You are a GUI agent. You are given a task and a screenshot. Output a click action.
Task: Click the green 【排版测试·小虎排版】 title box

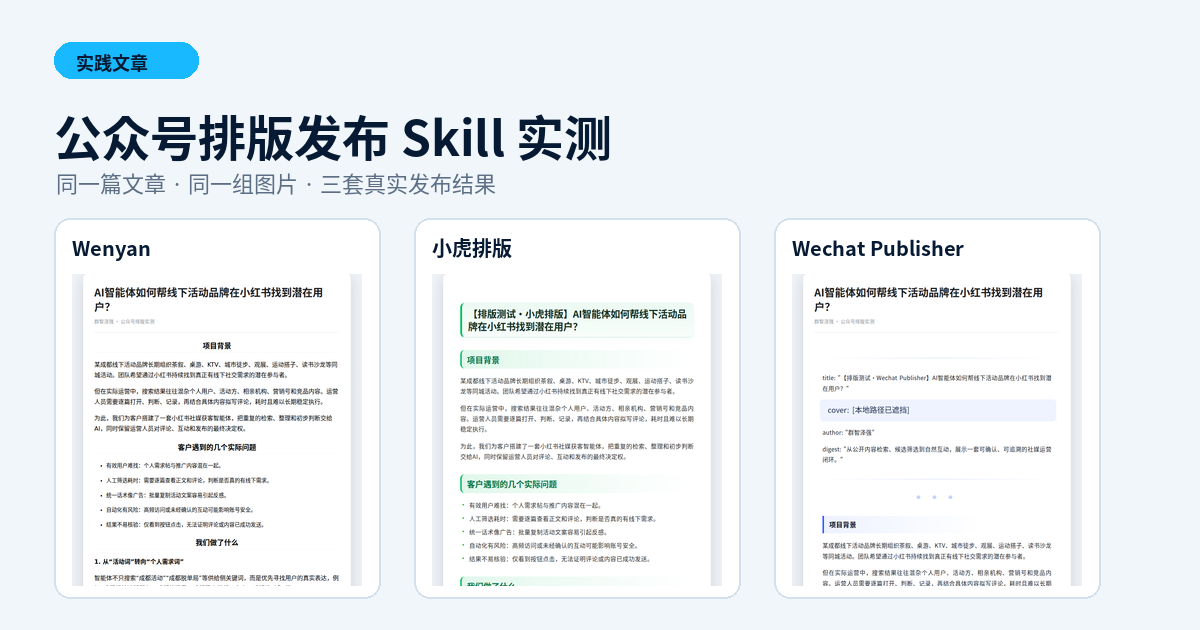point(577,320)
